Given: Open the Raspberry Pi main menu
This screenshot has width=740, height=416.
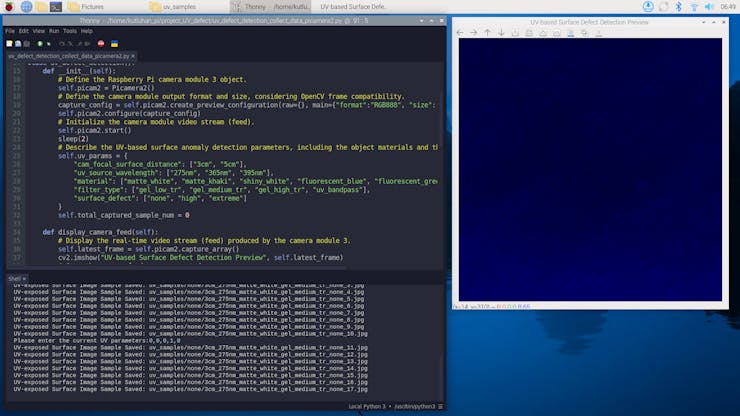Looking at the screenshot, I should click(9, 7).
